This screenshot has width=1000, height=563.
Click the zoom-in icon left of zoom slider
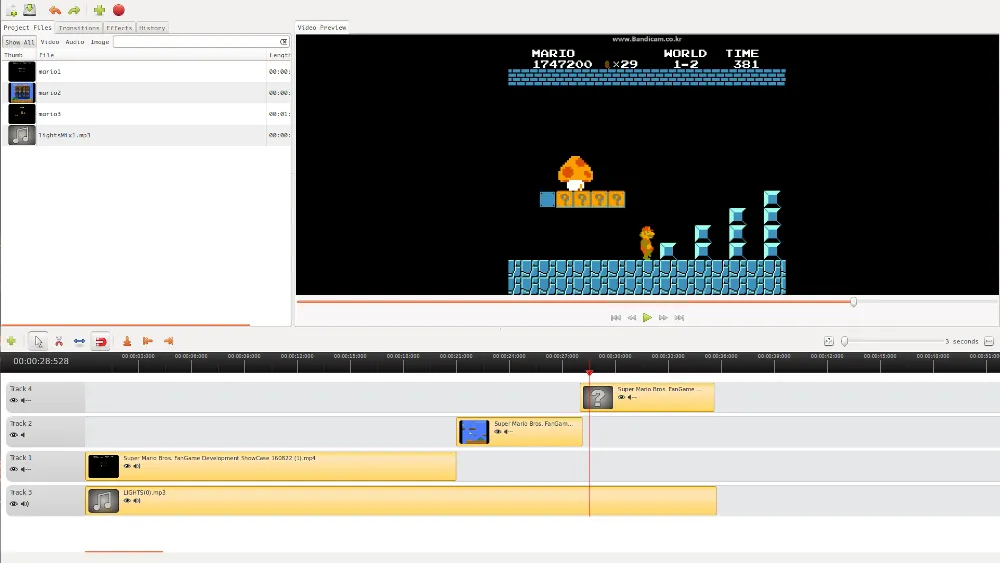pos(828,341)
